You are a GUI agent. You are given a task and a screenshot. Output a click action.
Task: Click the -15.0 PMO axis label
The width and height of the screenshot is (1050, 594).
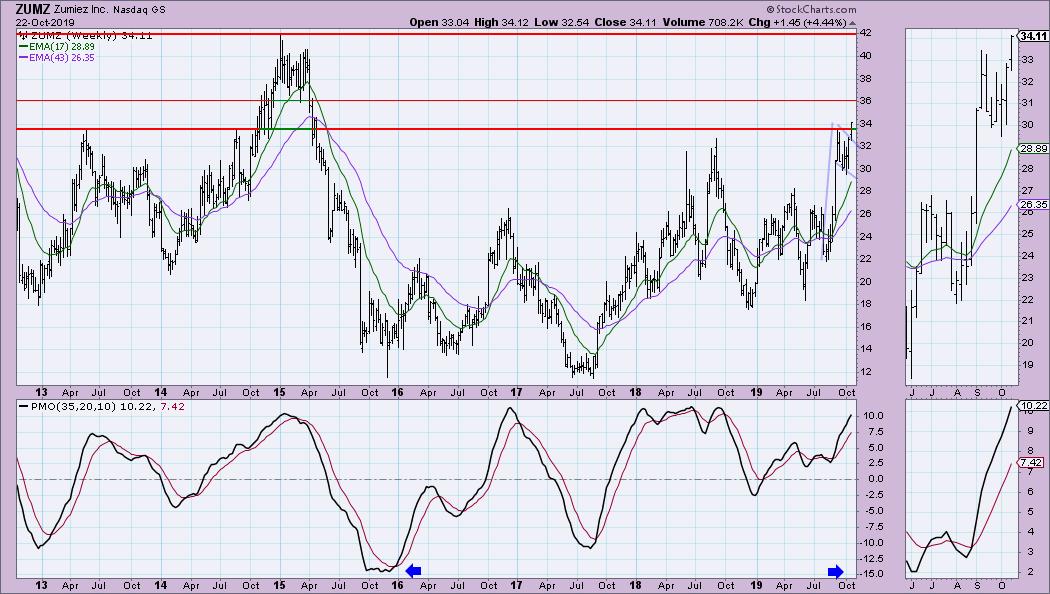coord(871,575)
